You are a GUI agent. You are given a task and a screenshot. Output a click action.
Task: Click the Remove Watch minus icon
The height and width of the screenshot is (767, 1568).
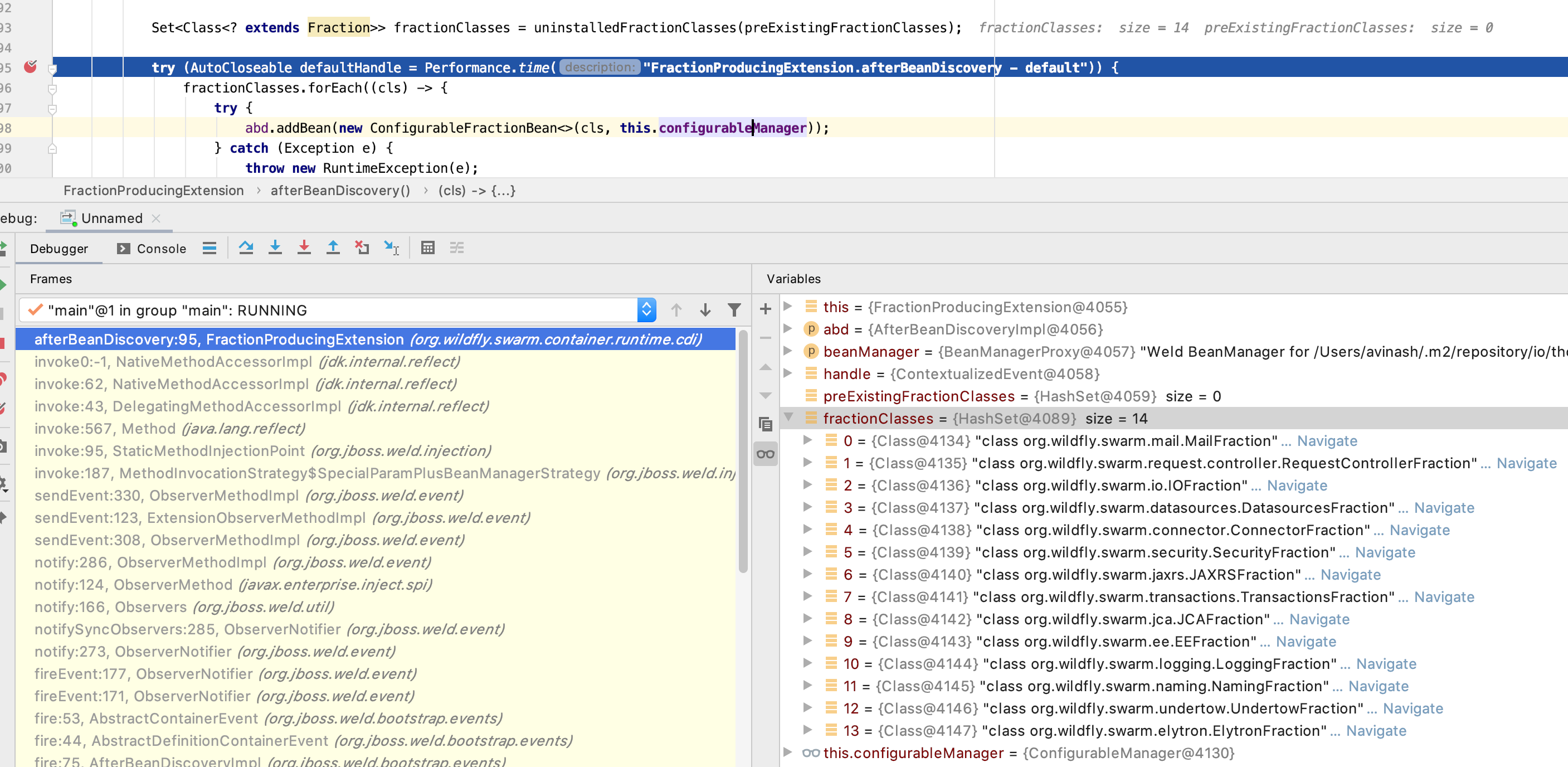tap(766, 337)
